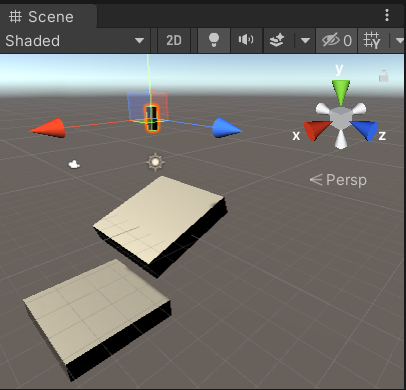Expand the effects dropdown arrow
Image resolution: width=406 pixels, height=390 pixels.
(x=305, y=41)
